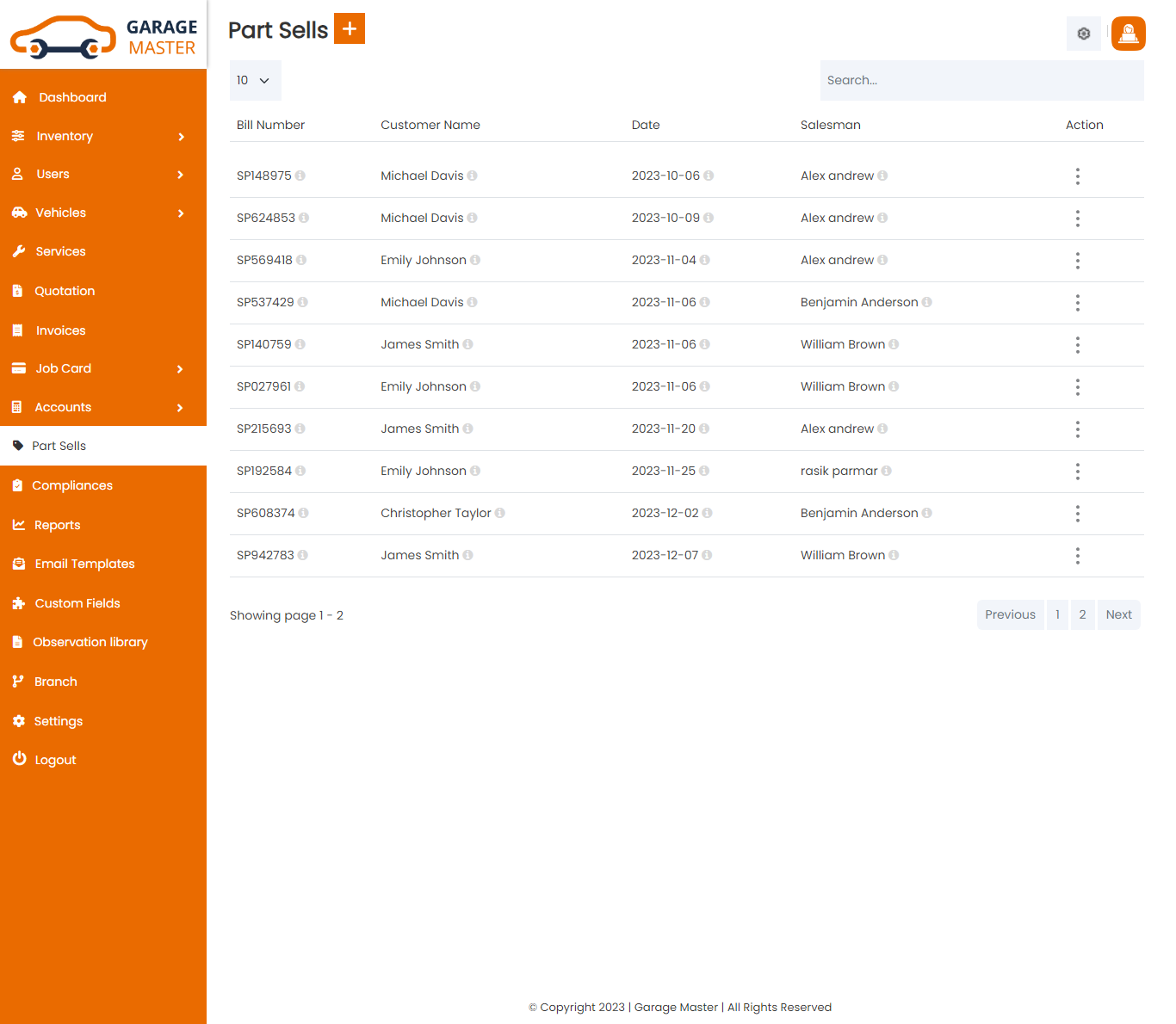
Task: Open Email Templates from the sidebar
Action: point(84,564)
